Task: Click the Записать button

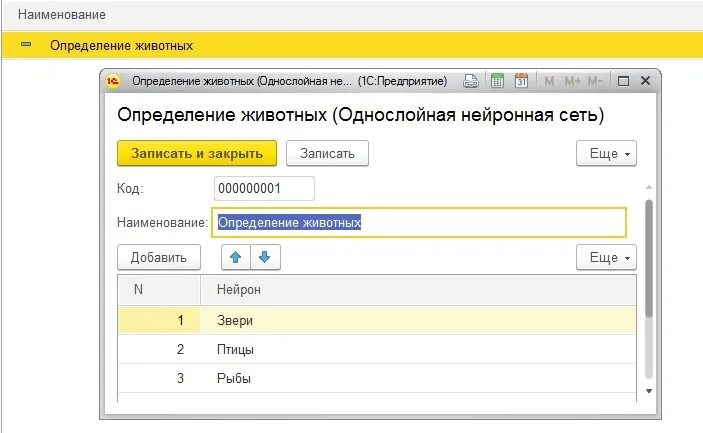Action: tap(327, 153)
